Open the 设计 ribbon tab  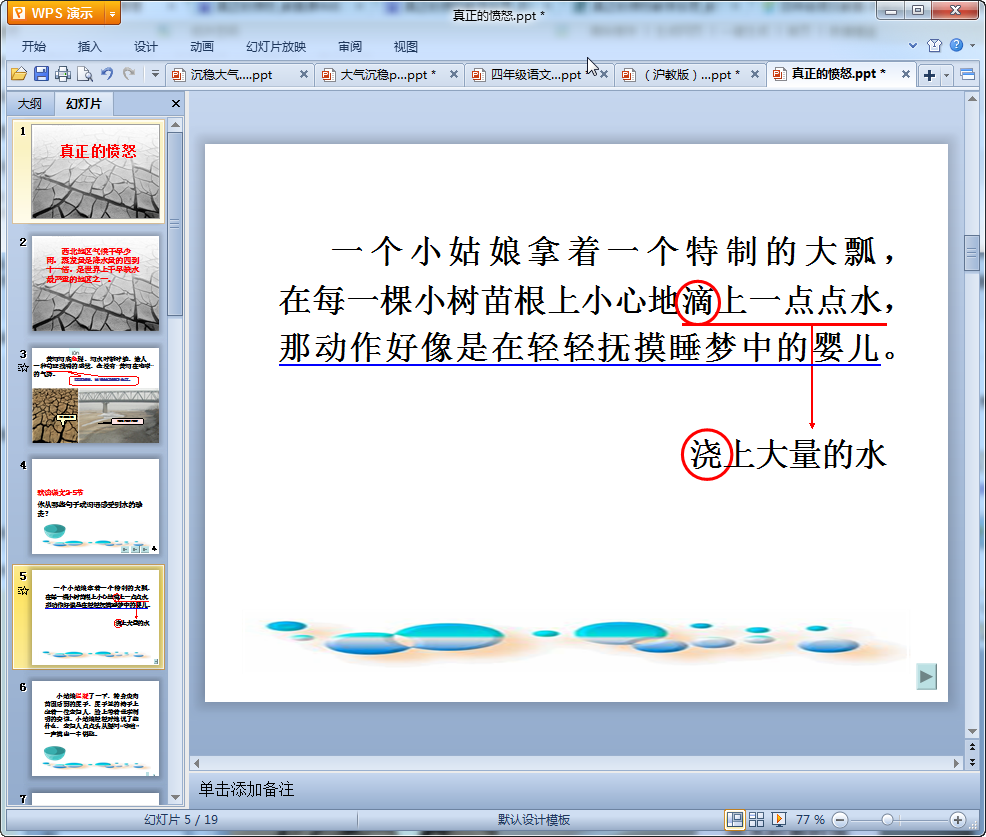(145, 47)
